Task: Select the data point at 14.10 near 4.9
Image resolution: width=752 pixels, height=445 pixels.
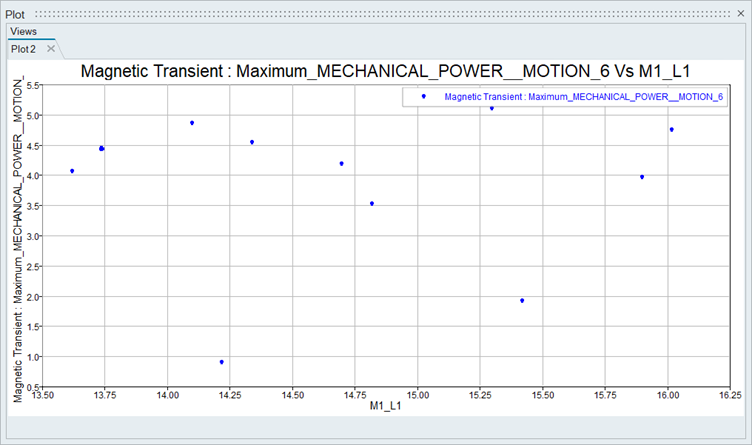Action: click(x=192, y=123)
